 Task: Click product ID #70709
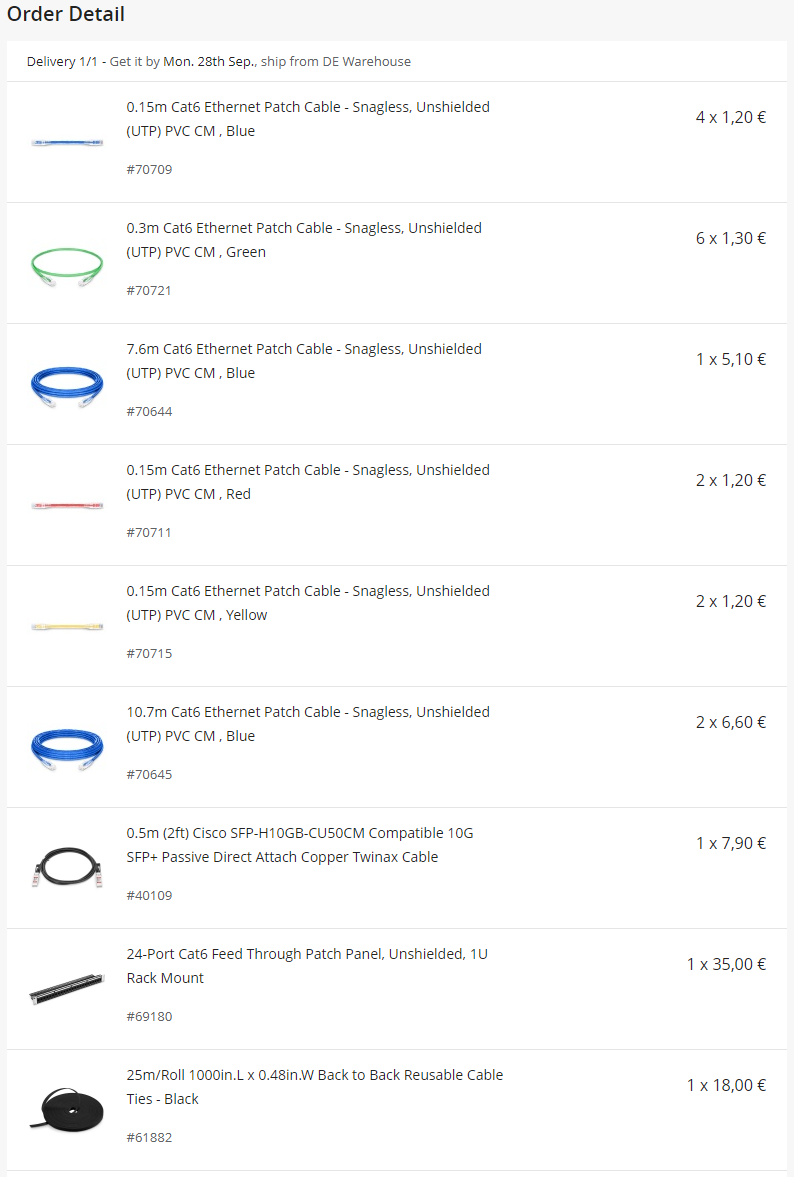click(149, 170)
